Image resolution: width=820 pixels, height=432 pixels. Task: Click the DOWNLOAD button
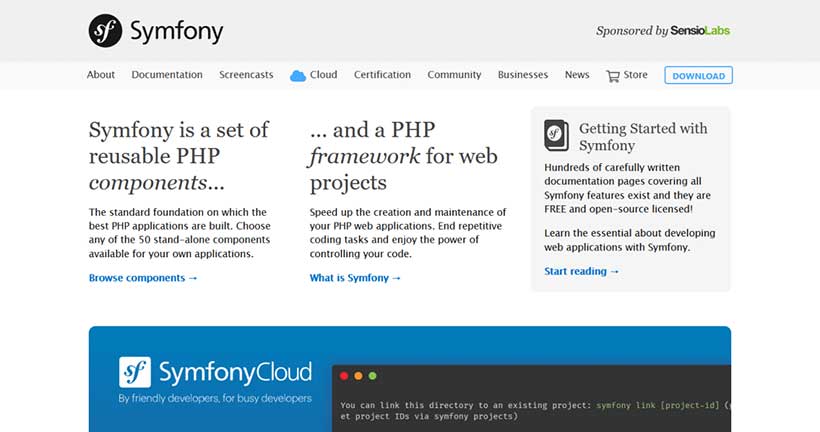point(699,75)
